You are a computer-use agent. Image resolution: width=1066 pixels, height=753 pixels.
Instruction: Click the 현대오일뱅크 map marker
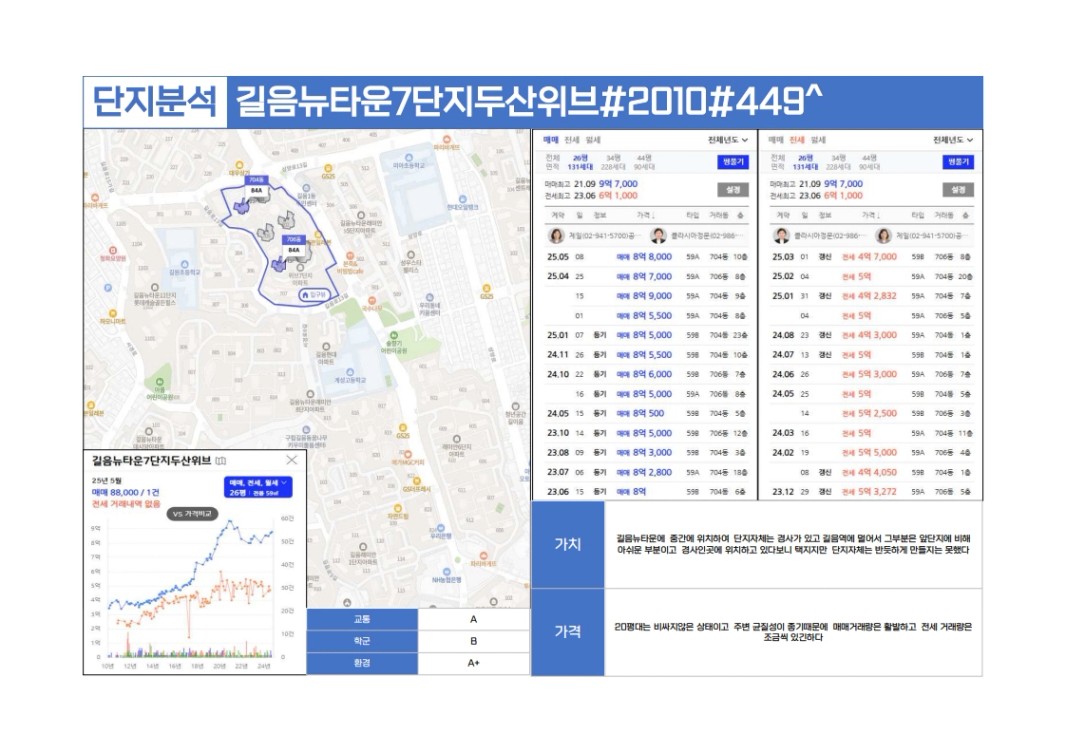click(462, 203)
